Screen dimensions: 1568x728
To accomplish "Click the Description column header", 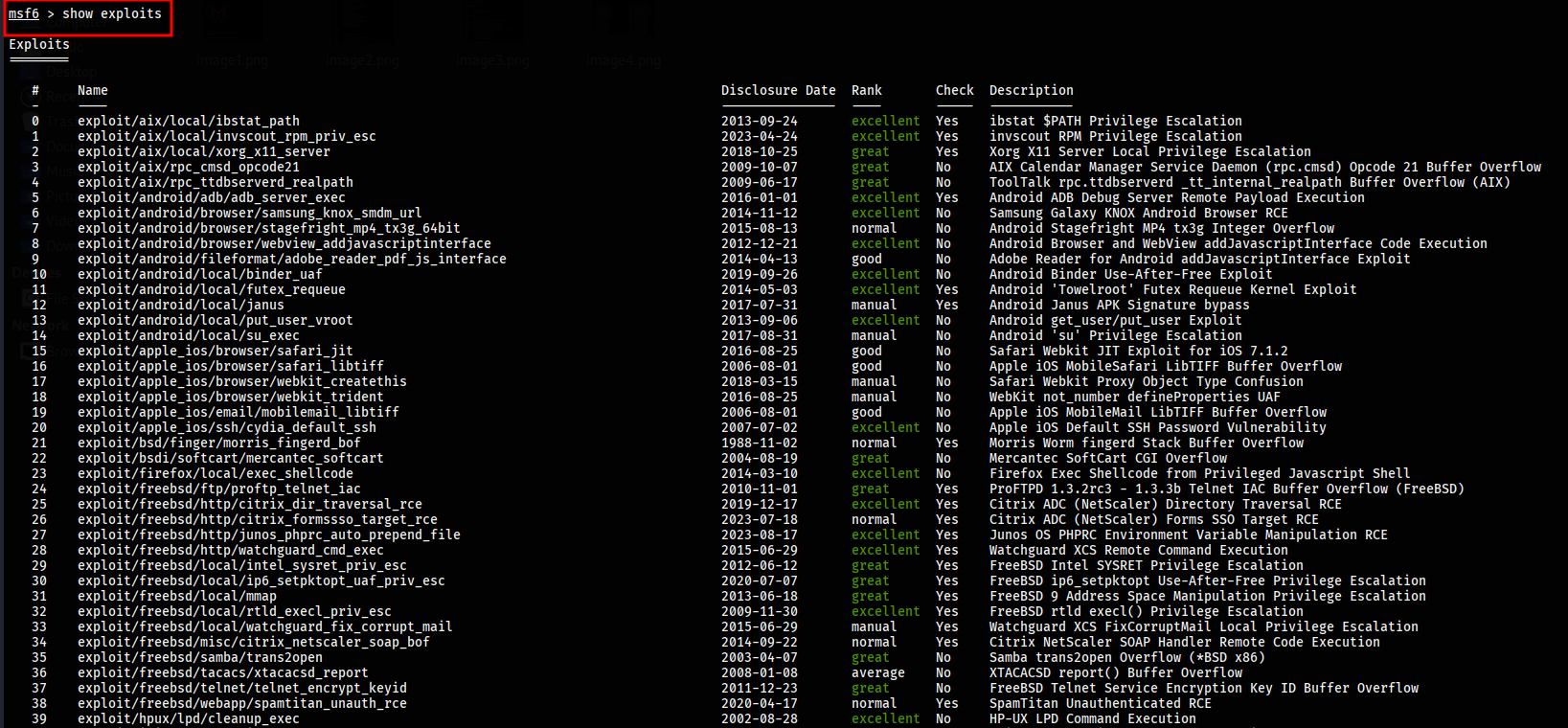I will pyautogui.click(x=1031, y=90).
